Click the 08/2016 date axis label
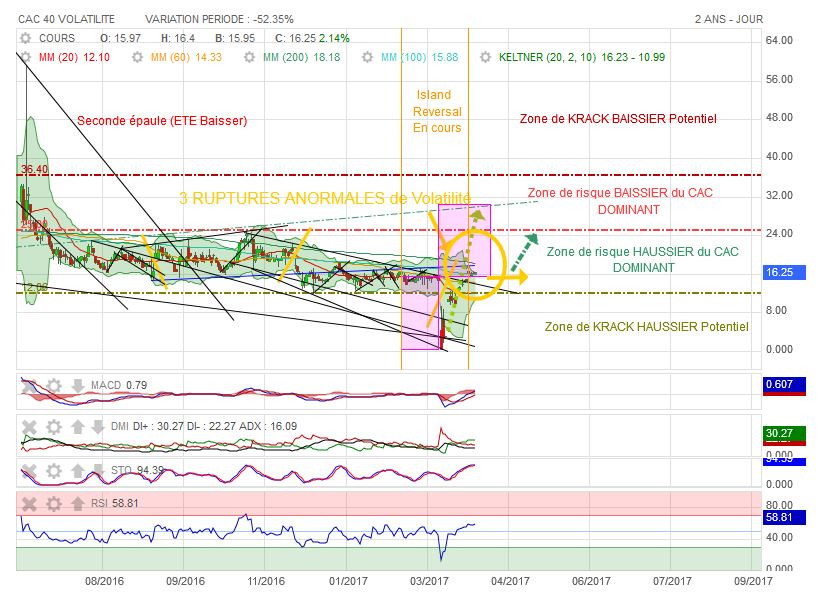The width and height of the screenshot is (825, 597). (104, 581)
